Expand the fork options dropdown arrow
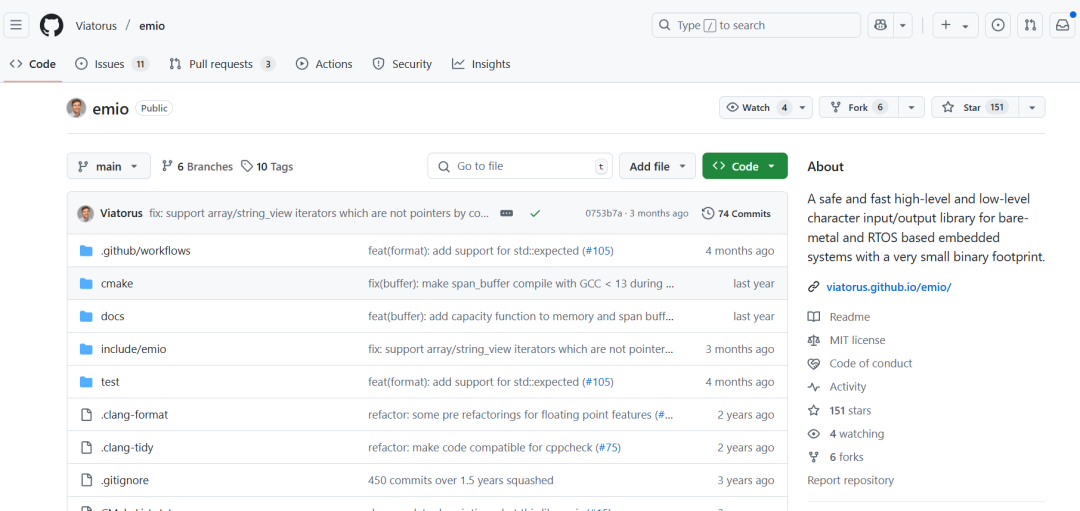 point(912,107)
